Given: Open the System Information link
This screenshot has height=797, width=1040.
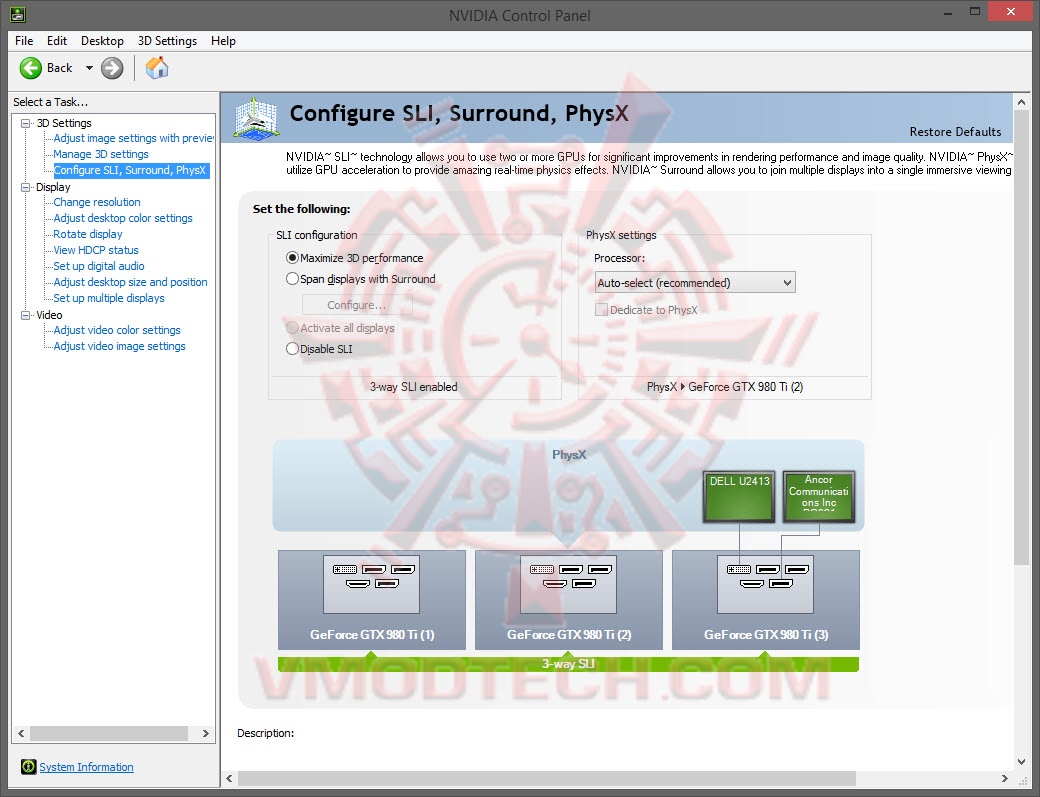Looking at the screenshot, I should (x=86, y=767).
